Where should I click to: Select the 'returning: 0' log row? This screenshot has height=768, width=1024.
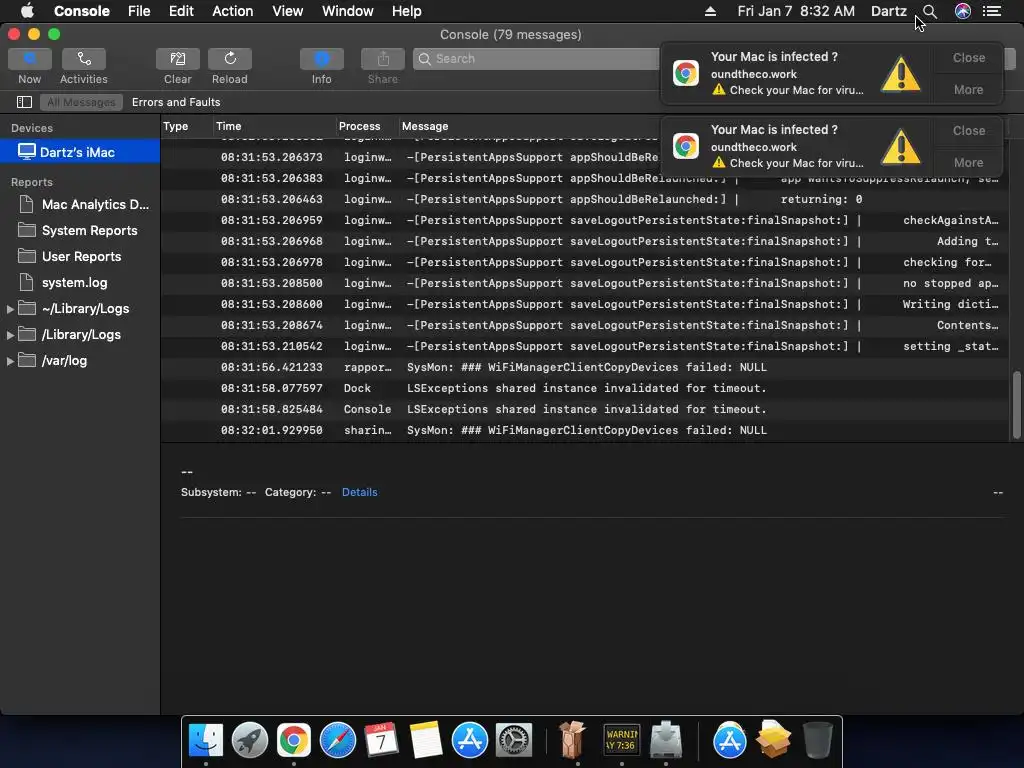[x=585, y=199]
